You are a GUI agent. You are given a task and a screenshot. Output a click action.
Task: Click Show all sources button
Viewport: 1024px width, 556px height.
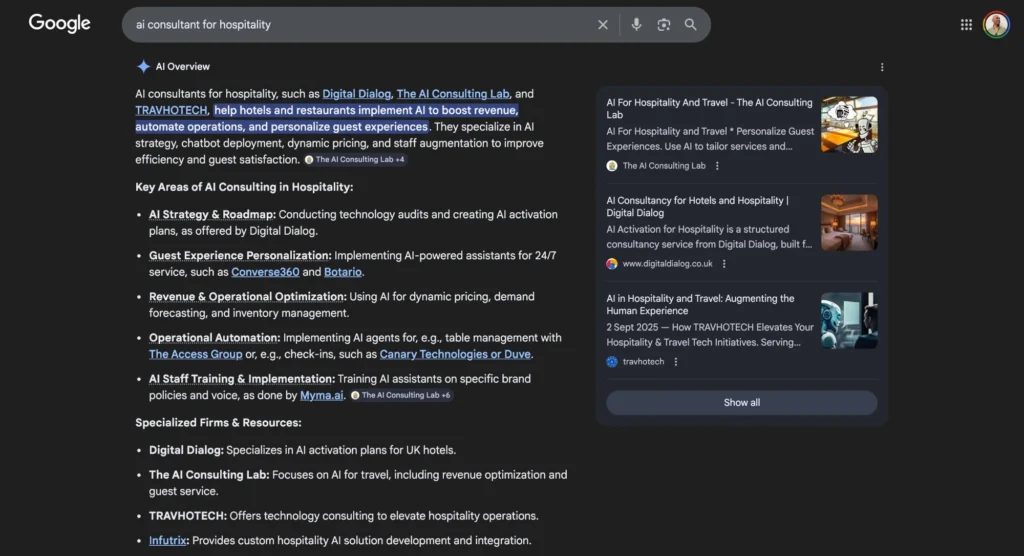click(x=741, y=402)
